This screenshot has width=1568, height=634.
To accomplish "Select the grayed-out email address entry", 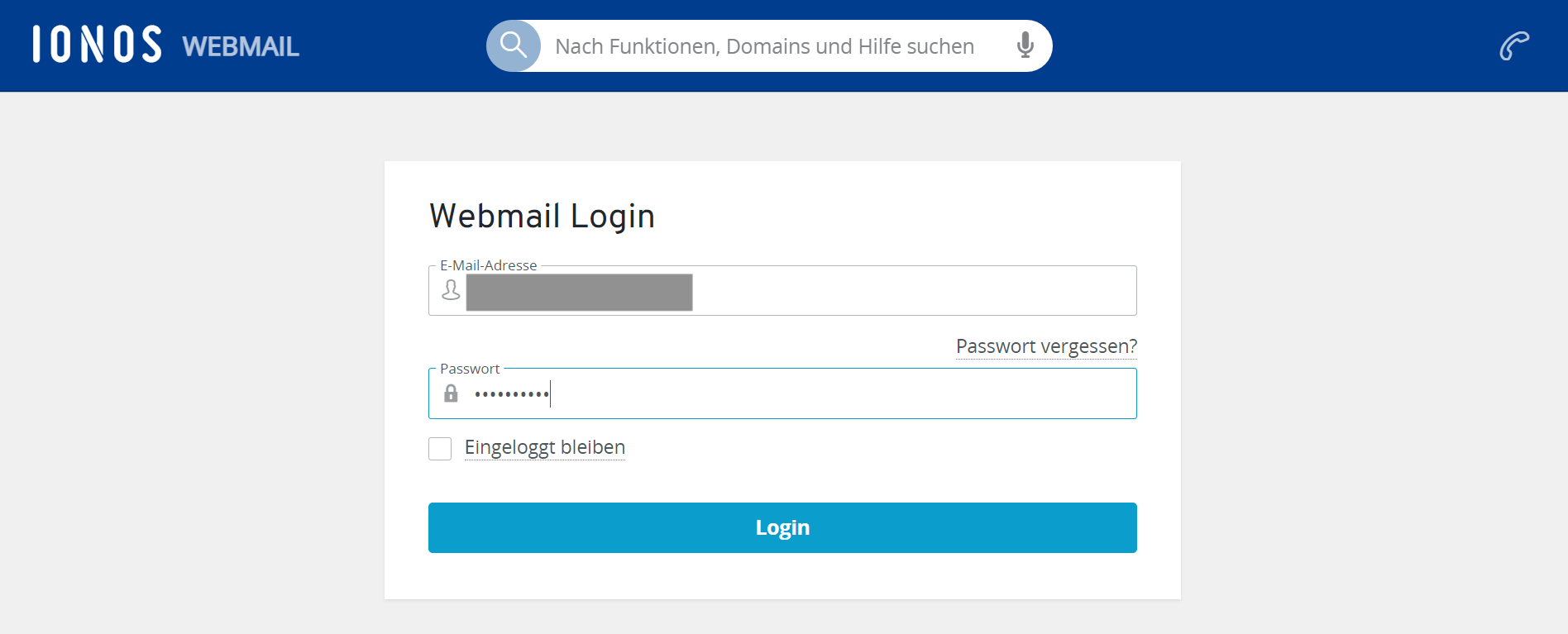I will (579, 293).
